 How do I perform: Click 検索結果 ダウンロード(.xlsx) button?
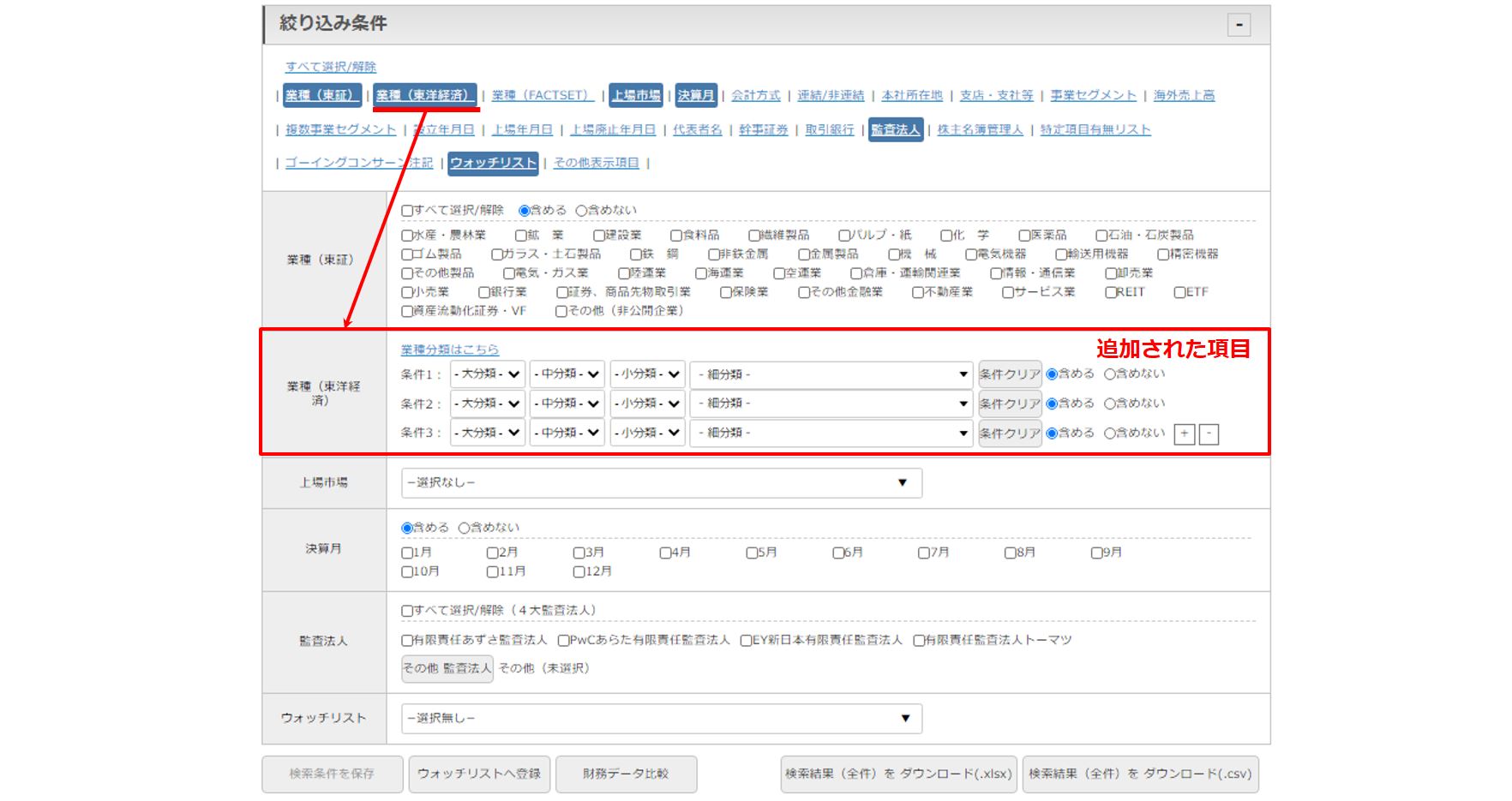coord(898,774)
